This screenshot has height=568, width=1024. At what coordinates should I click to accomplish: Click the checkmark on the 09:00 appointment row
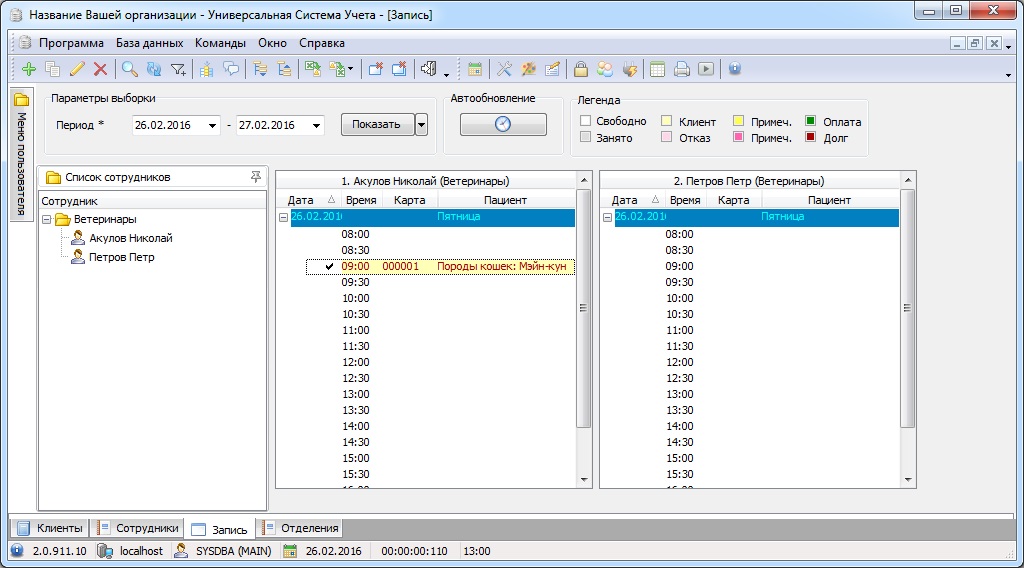(x=329, y=266)
